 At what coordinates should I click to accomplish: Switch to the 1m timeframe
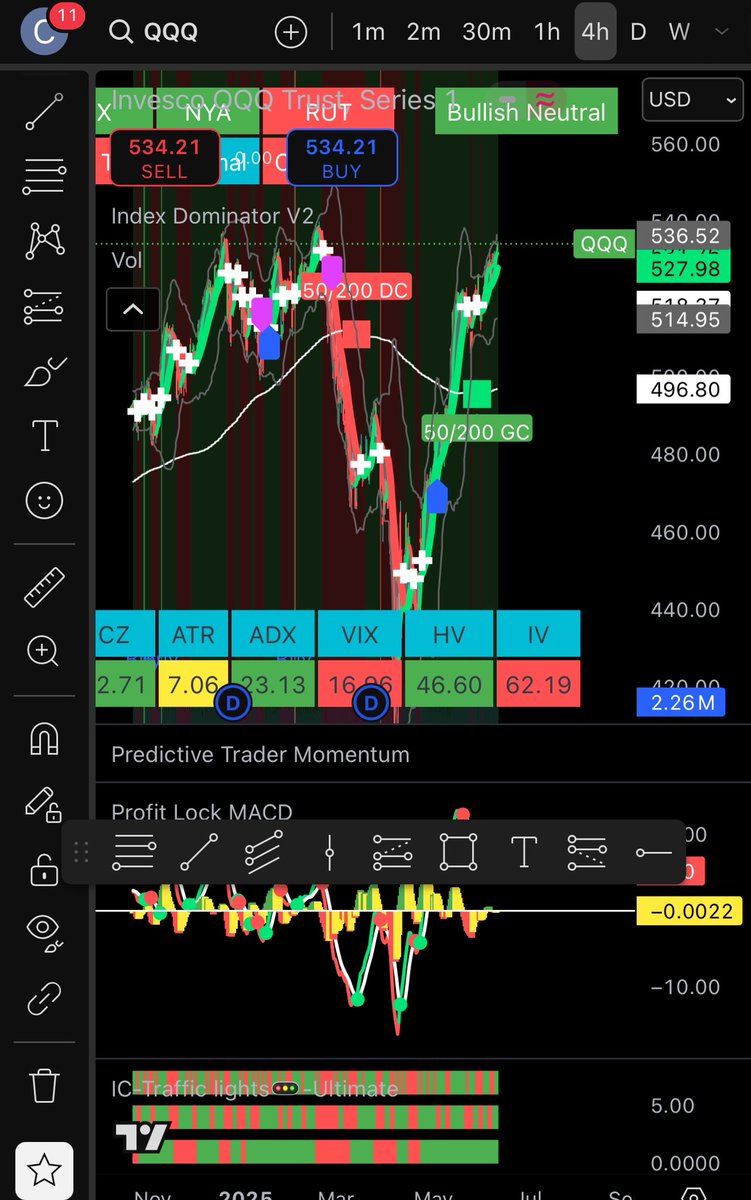coord(368,32)
